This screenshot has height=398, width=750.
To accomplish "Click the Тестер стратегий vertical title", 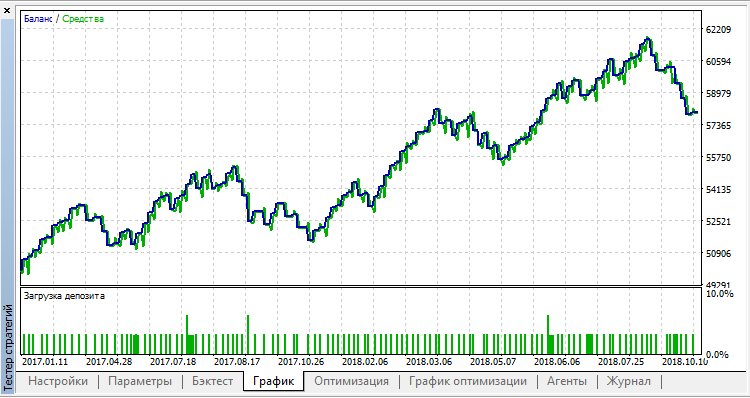I will [7, 349].
